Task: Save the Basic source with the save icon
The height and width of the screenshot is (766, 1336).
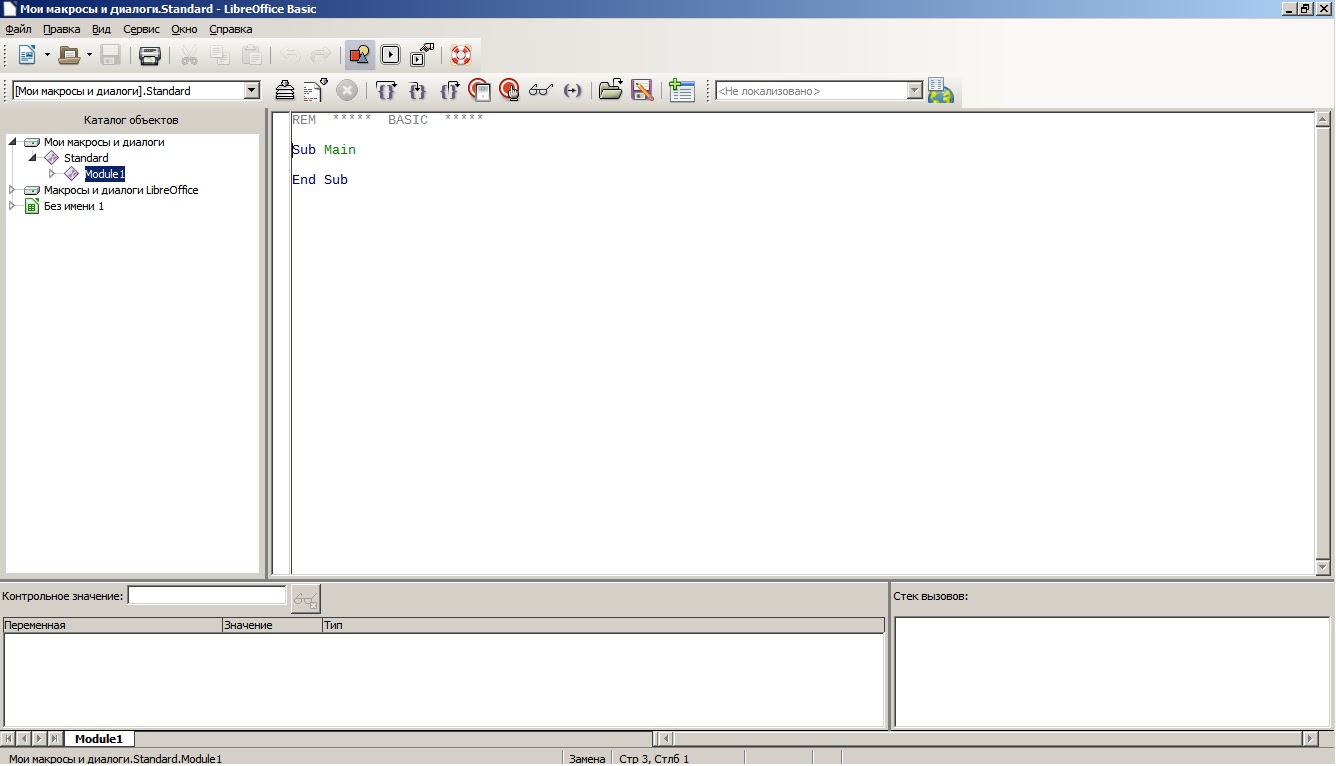Action: coord(643,90)
